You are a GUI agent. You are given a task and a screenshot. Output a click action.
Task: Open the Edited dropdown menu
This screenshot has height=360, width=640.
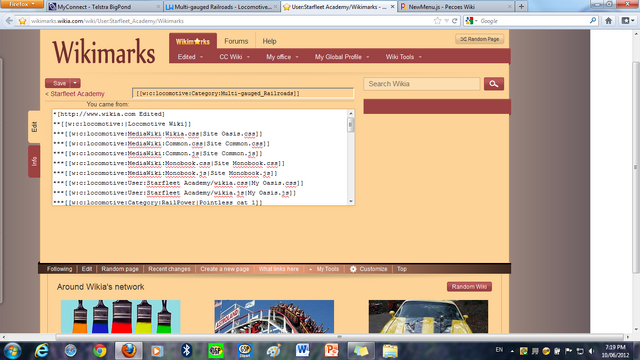pyautogui.click(x=190, y=57)
